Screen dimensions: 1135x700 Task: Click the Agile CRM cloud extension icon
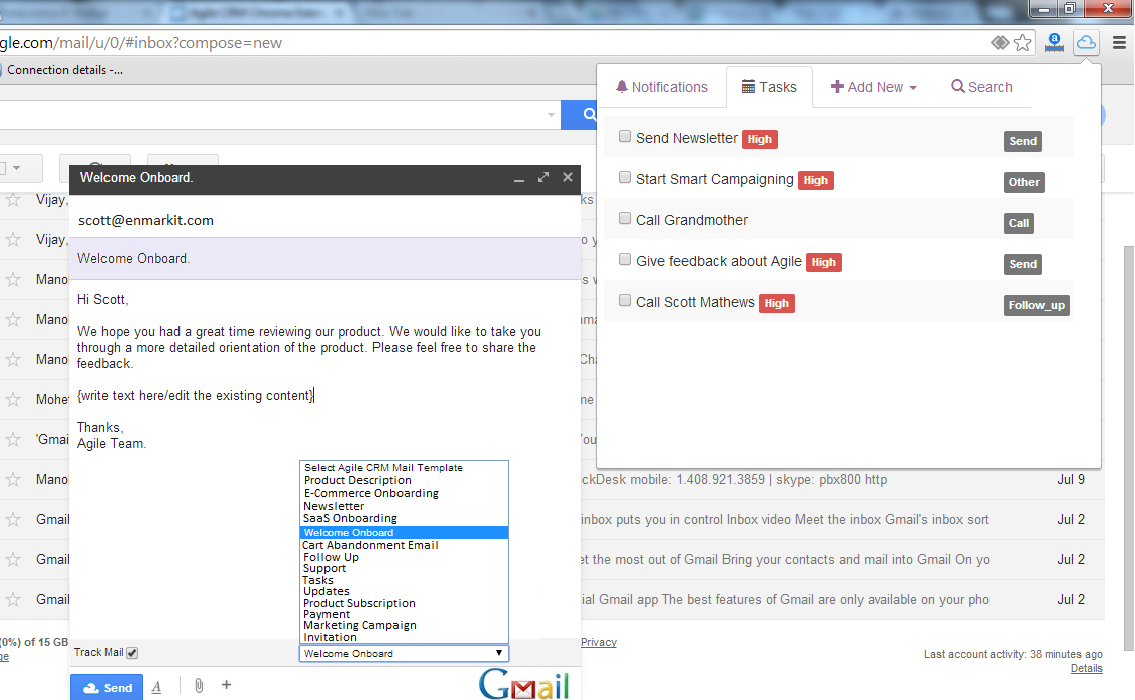click(1086, 43)
